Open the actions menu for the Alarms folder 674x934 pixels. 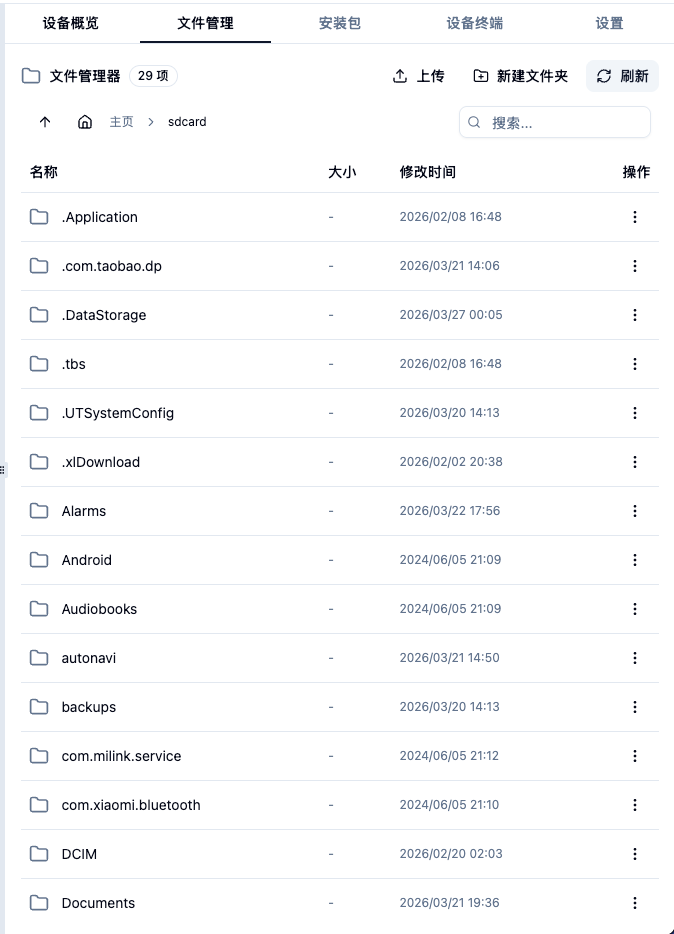click(635, 510)
